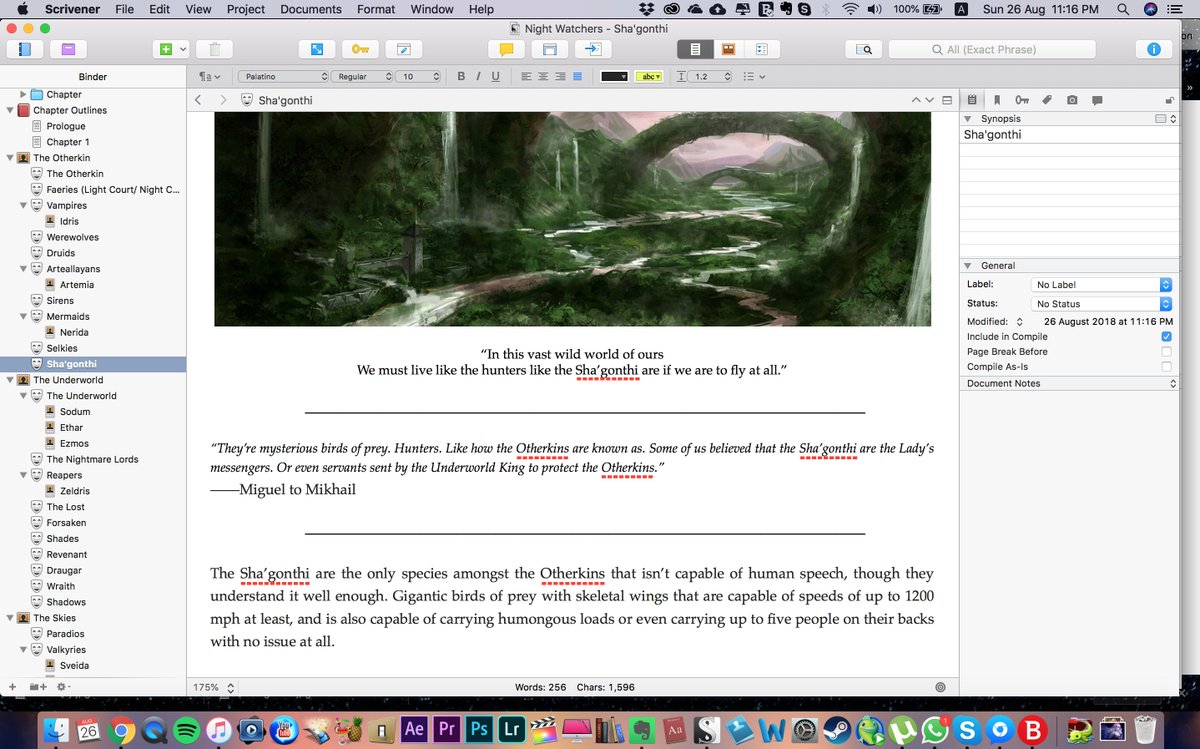Image resolution: width=1200 pixels, height=749 pixels.
Task: Open the Format menu
Action: (x=376, y=9)
